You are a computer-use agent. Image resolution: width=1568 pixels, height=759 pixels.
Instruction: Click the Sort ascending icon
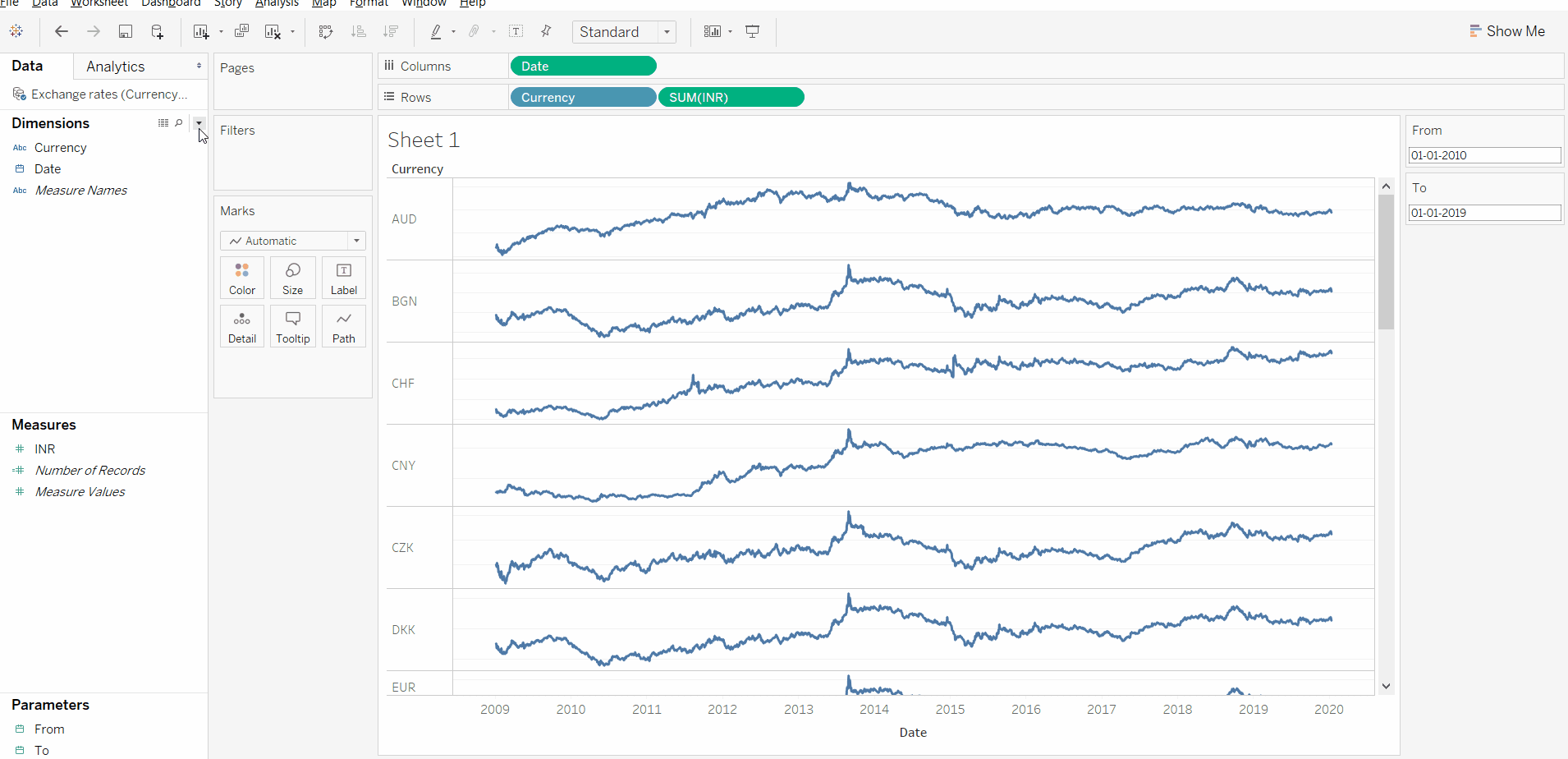pos(358,31)
